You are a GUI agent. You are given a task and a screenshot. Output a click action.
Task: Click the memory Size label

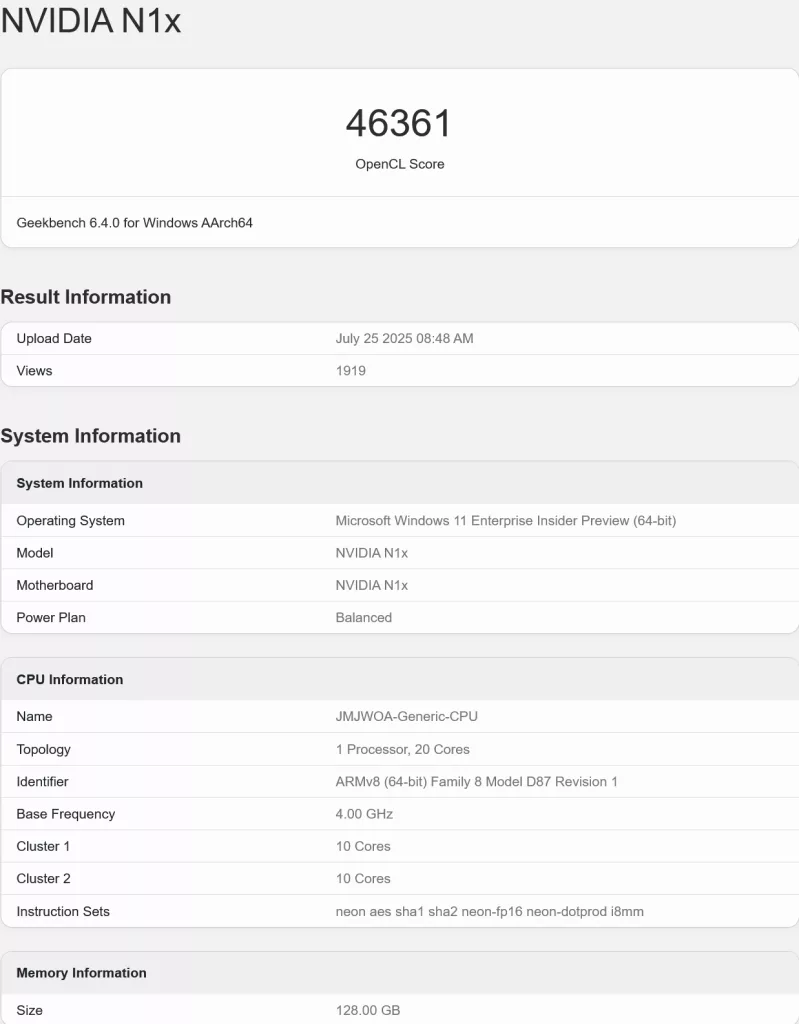coord(29,1010)
